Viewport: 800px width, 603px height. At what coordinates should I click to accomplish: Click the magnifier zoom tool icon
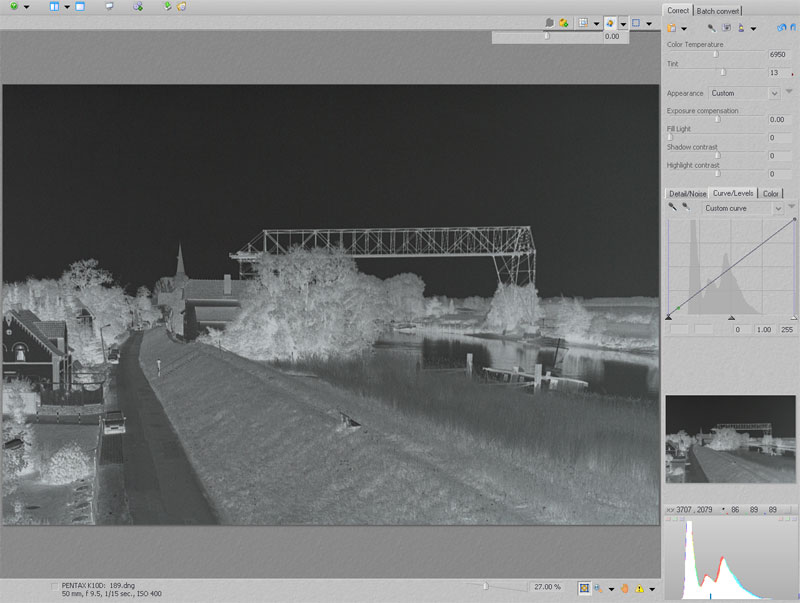click(x=598, y=588)
